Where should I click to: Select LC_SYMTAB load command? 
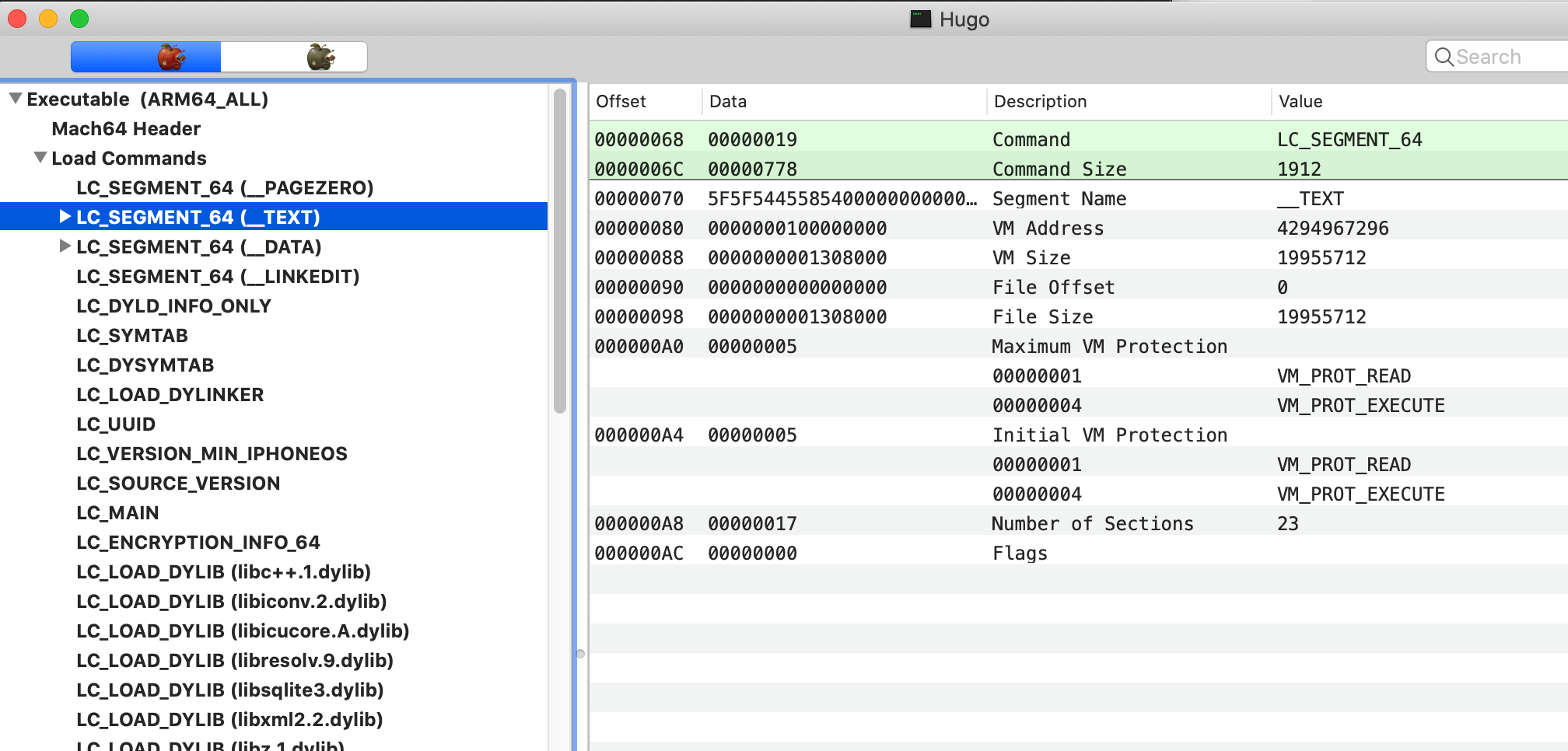[132, 336]
